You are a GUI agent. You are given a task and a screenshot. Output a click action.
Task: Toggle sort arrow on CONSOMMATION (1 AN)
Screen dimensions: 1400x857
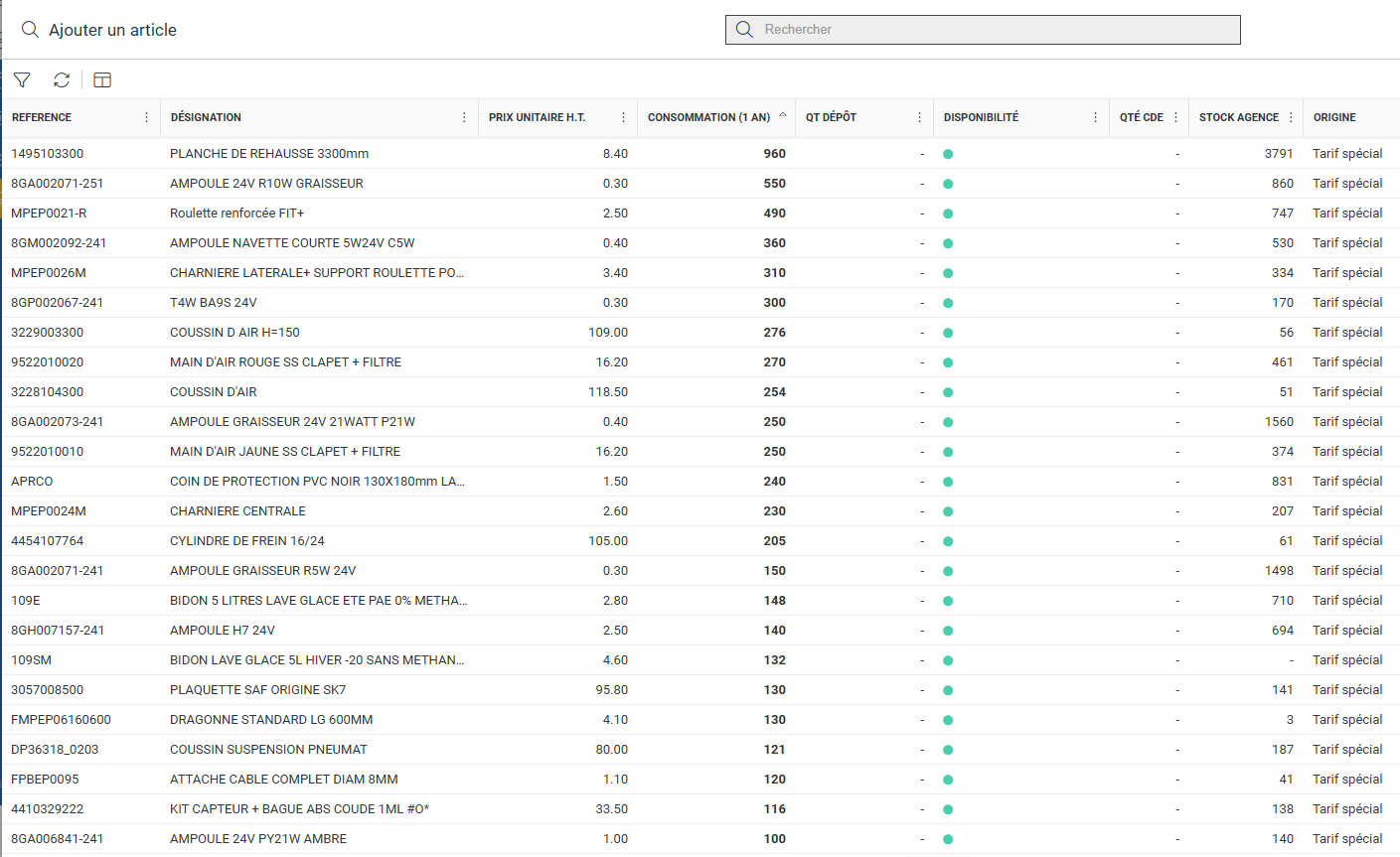(x=783, y=115)
